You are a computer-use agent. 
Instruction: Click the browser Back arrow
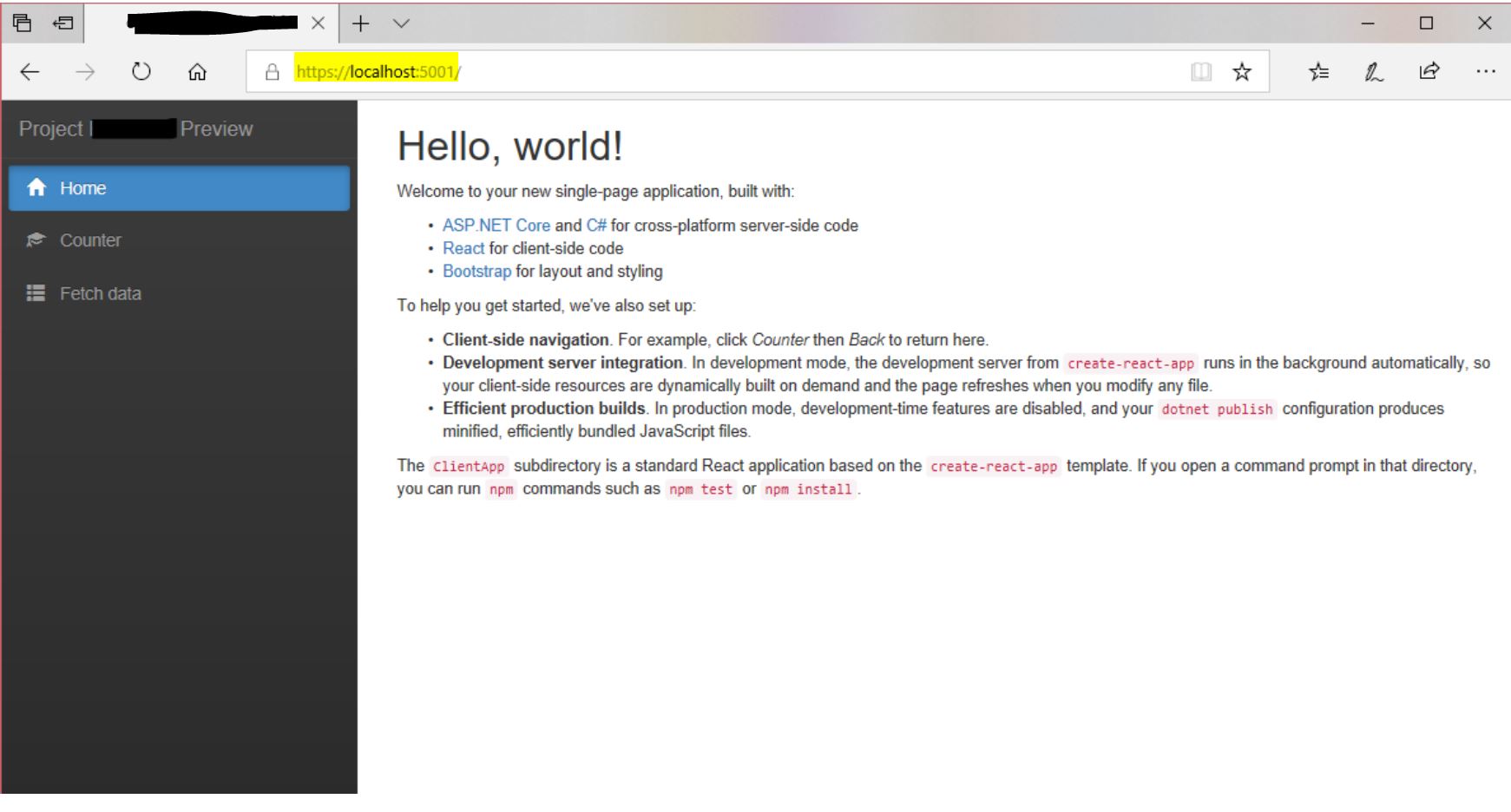[x=30, y=72]
